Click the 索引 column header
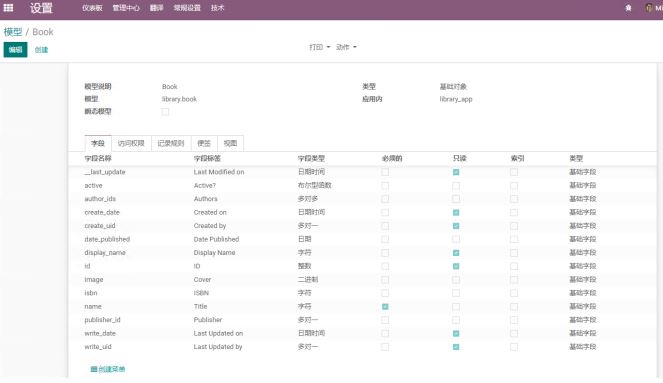The height and width of the screenshot is (383, 663). [x=517, y=159]
